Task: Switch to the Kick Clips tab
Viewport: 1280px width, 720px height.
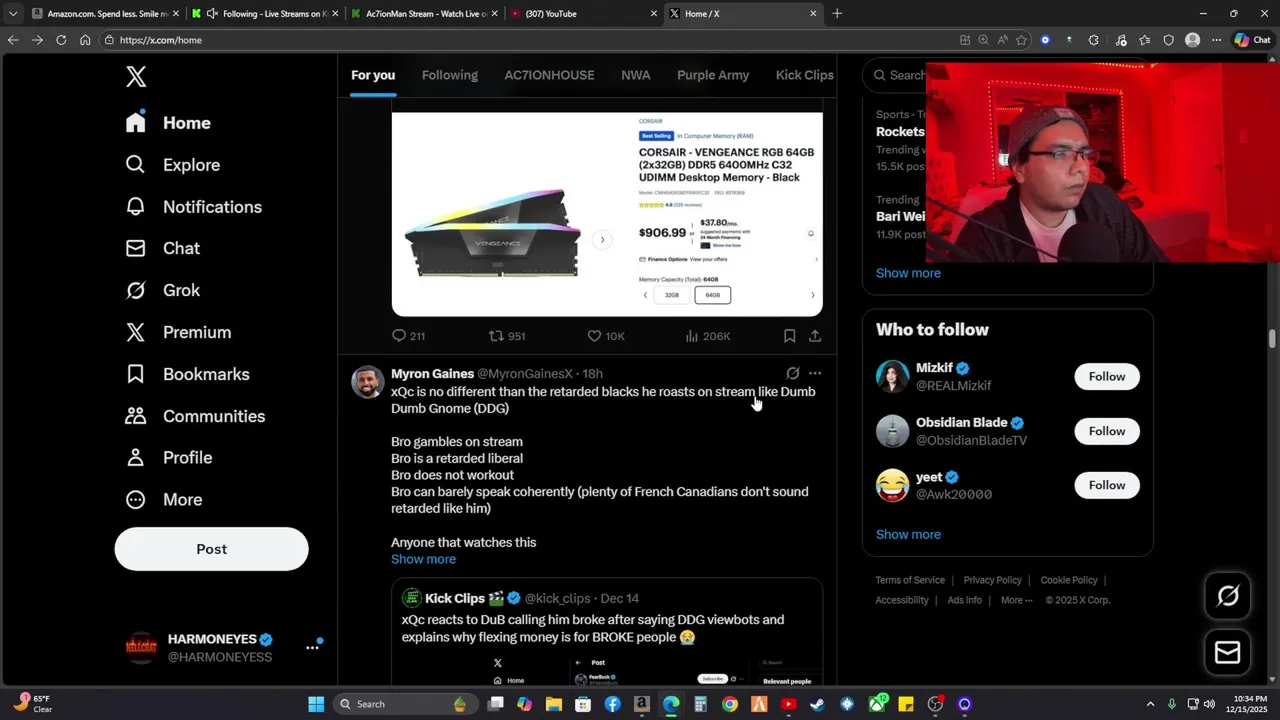Action: (805, 75)
